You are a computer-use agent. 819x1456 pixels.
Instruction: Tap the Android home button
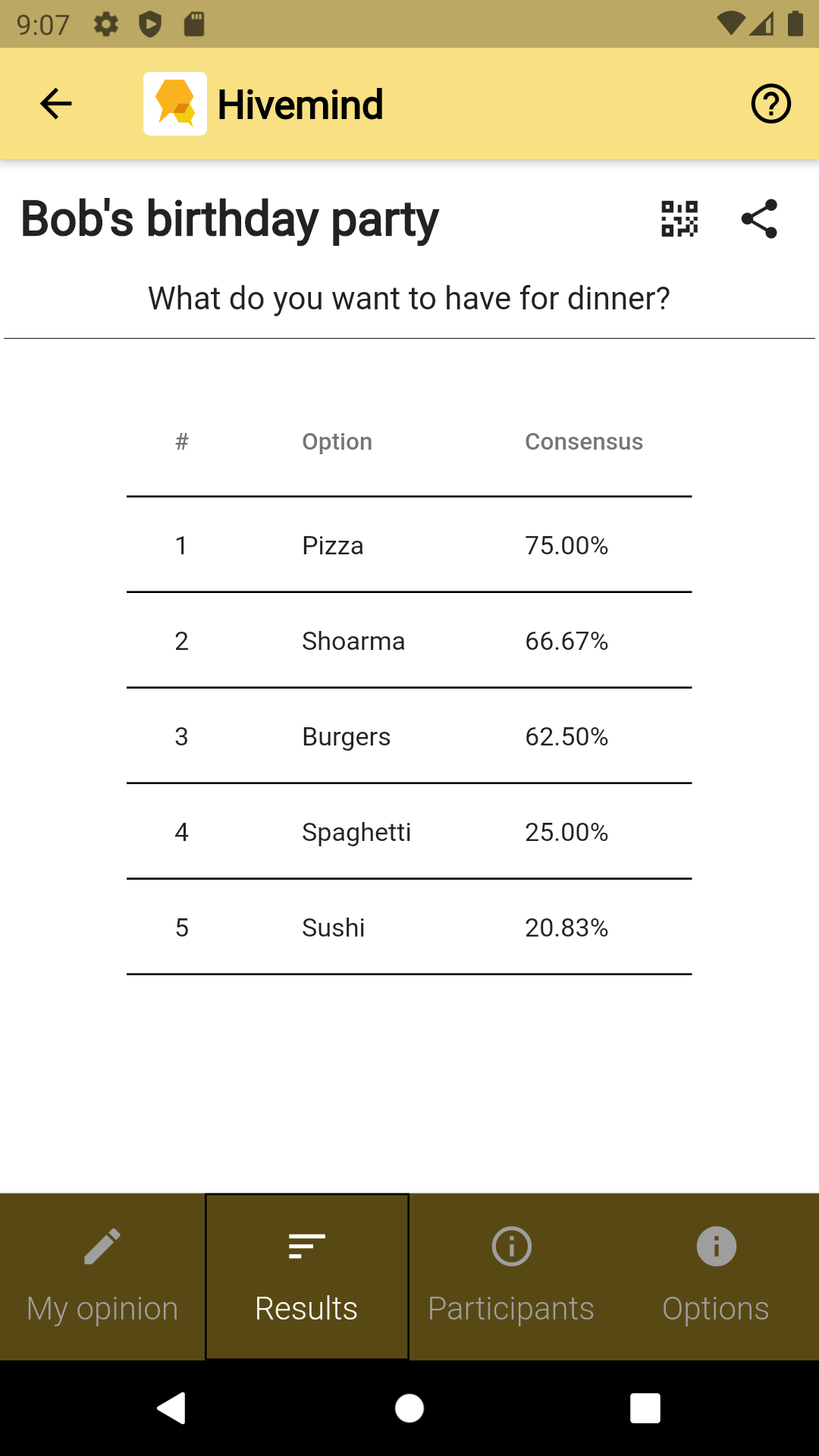pos(409,1408)
